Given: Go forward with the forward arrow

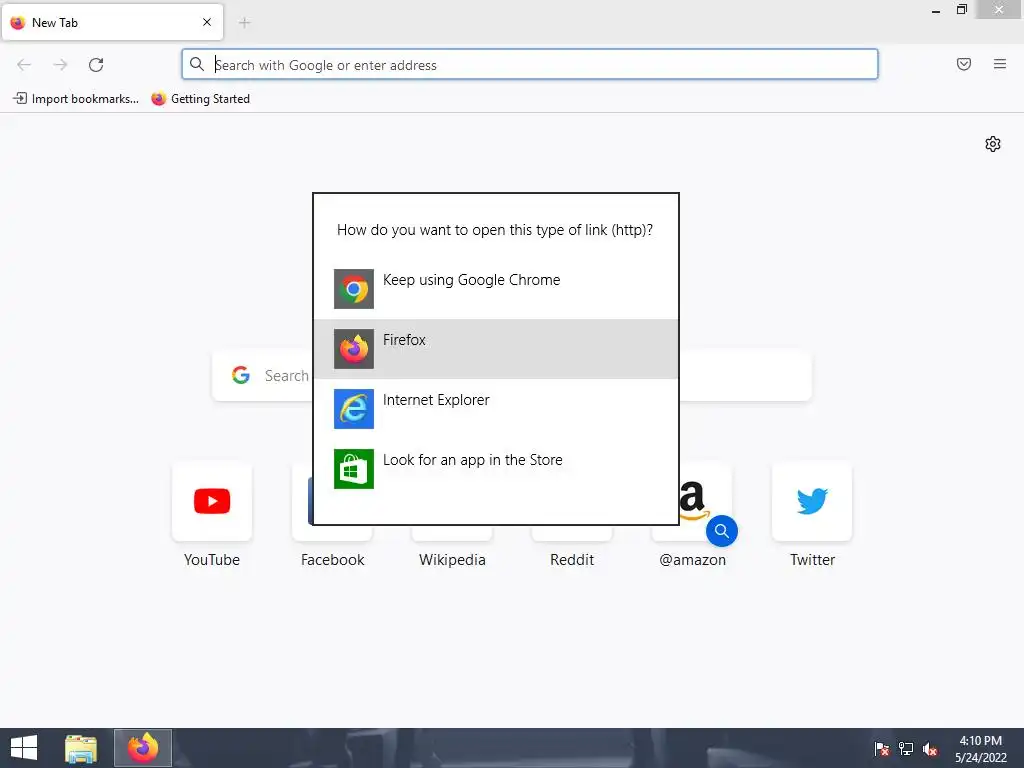Looking at the screenshot, I should [x=60, y=65].
